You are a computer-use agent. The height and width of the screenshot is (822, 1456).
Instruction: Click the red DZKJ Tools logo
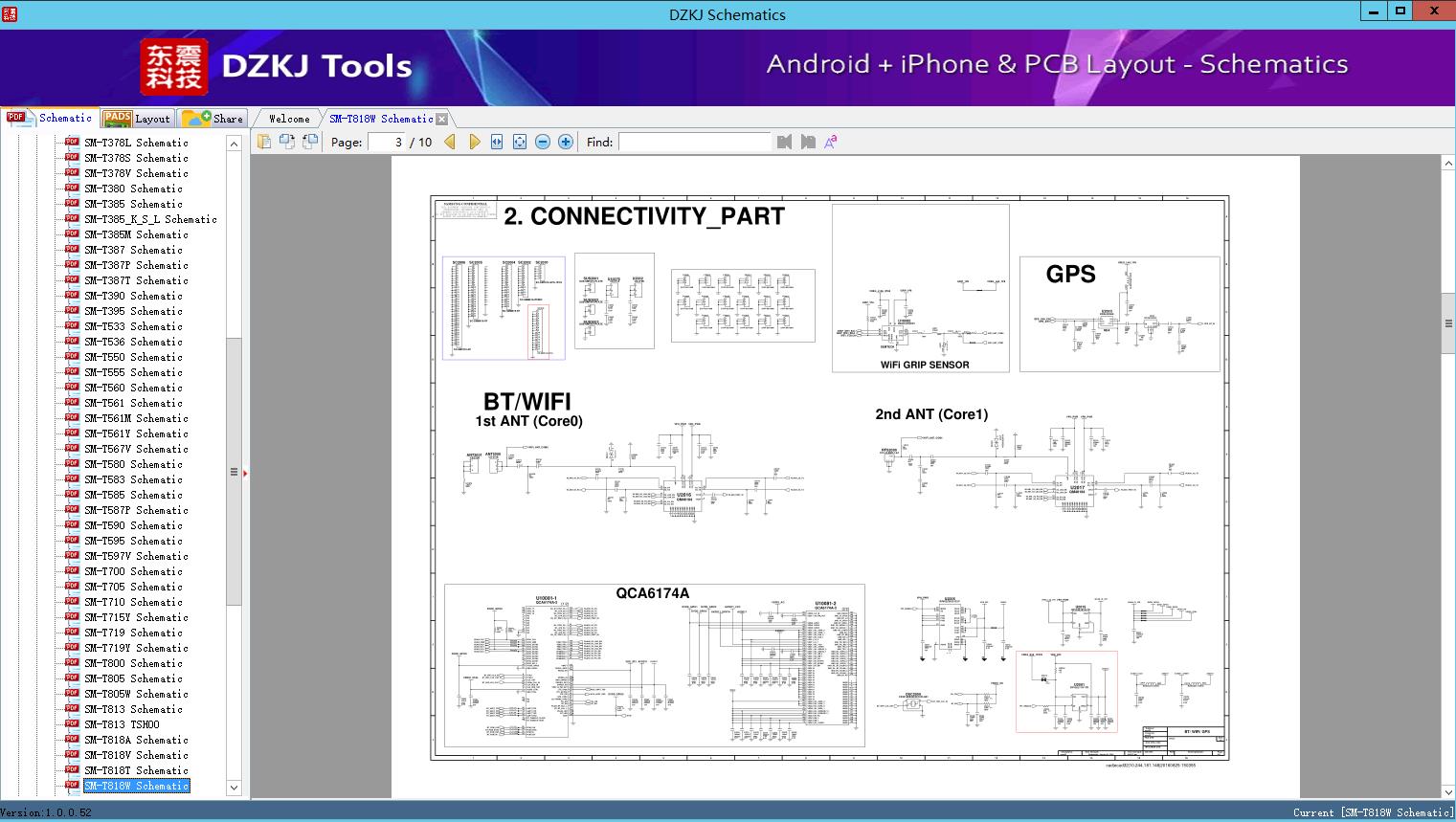pyautogui.click(x=174, y=66)
